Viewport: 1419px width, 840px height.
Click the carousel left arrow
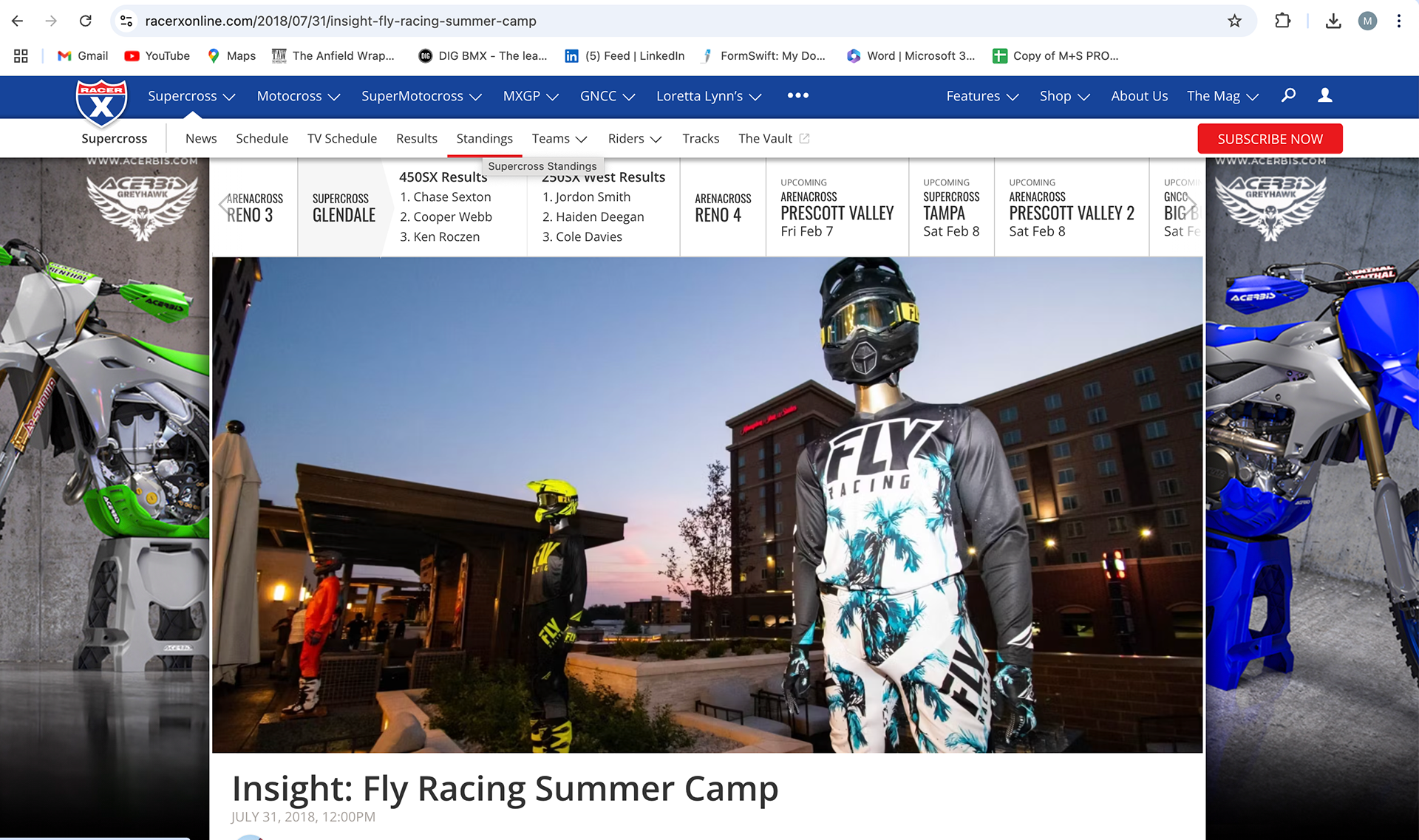(224, 205)
